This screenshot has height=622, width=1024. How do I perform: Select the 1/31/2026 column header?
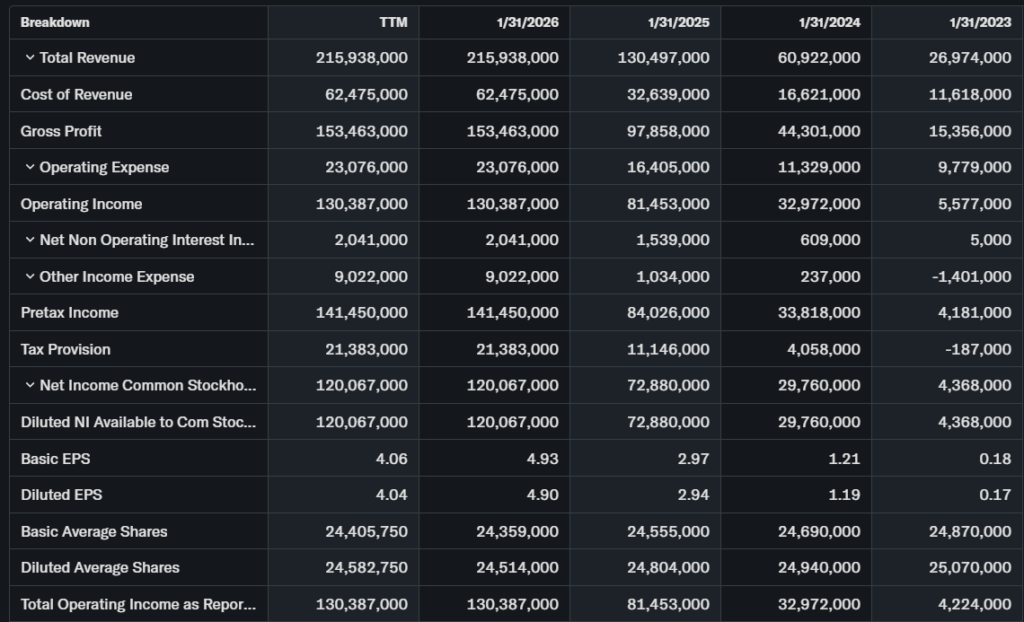(x=526, y=22)
